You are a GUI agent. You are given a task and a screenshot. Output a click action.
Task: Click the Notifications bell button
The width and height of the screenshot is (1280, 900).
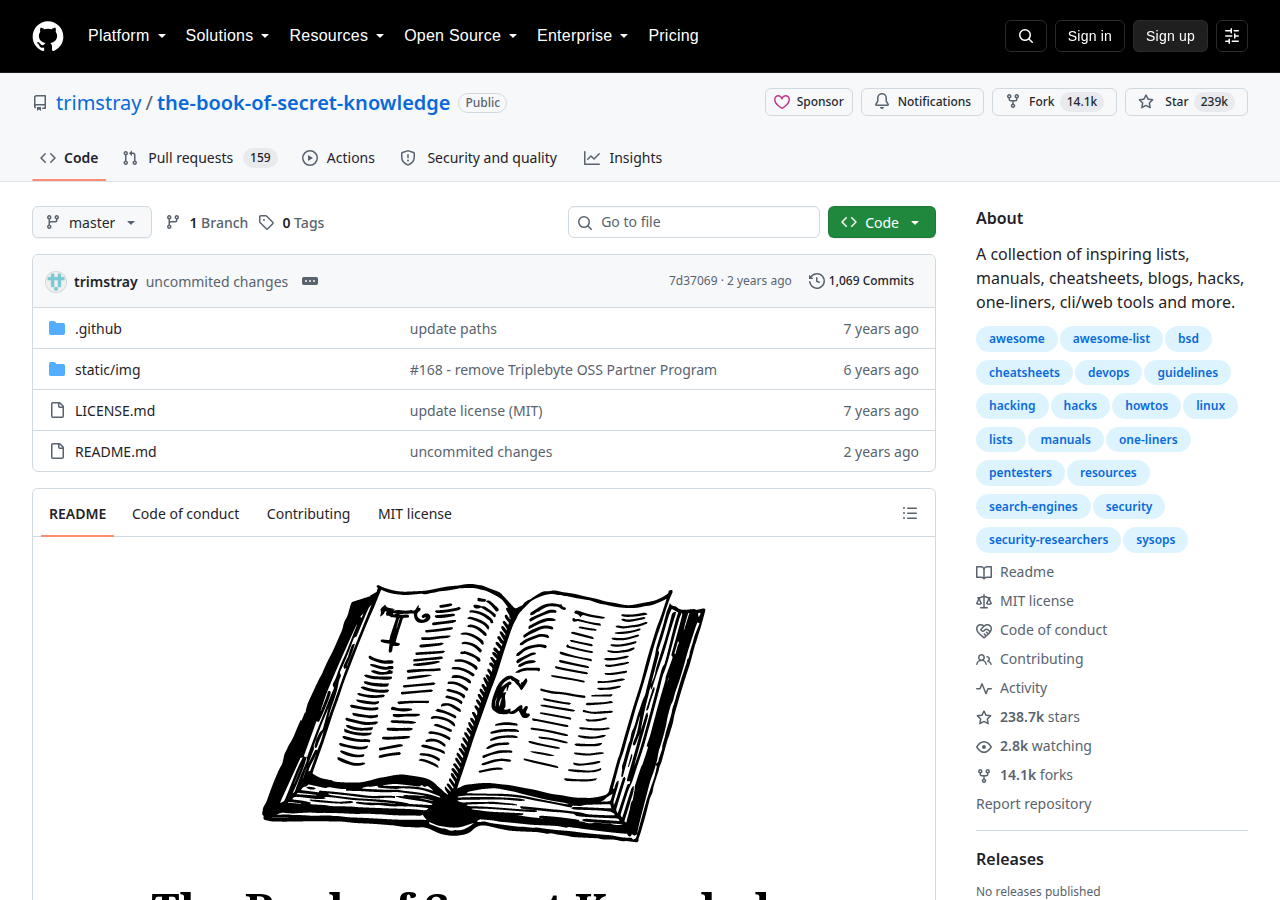click(922, 102)
